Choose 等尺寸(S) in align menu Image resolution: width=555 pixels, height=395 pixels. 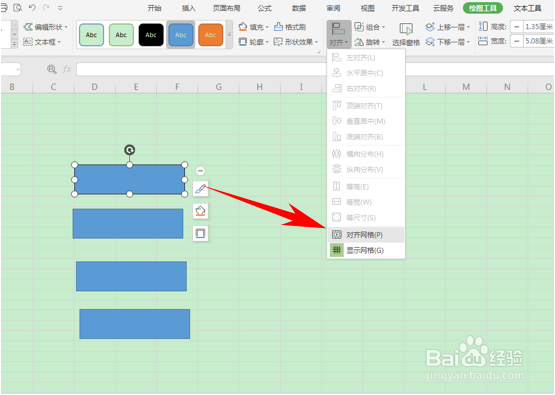point(366,218)
